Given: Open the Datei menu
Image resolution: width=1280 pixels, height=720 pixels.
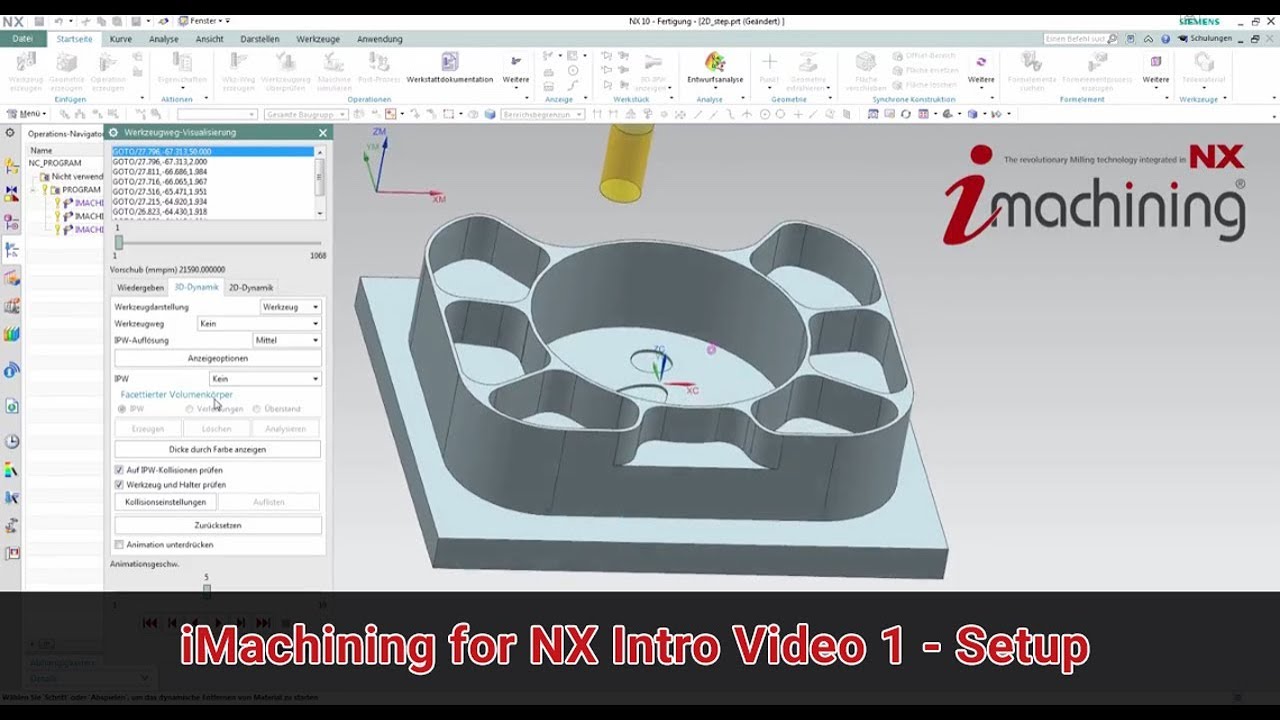Looking at the screenshot, I should [23, 39].
